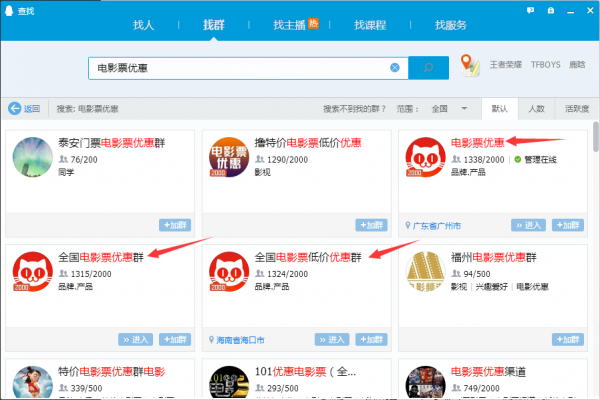Click +加群 for 电影票优惠 group
The width and height of the screenshot is (600, 400).
[x=568, y=225]
